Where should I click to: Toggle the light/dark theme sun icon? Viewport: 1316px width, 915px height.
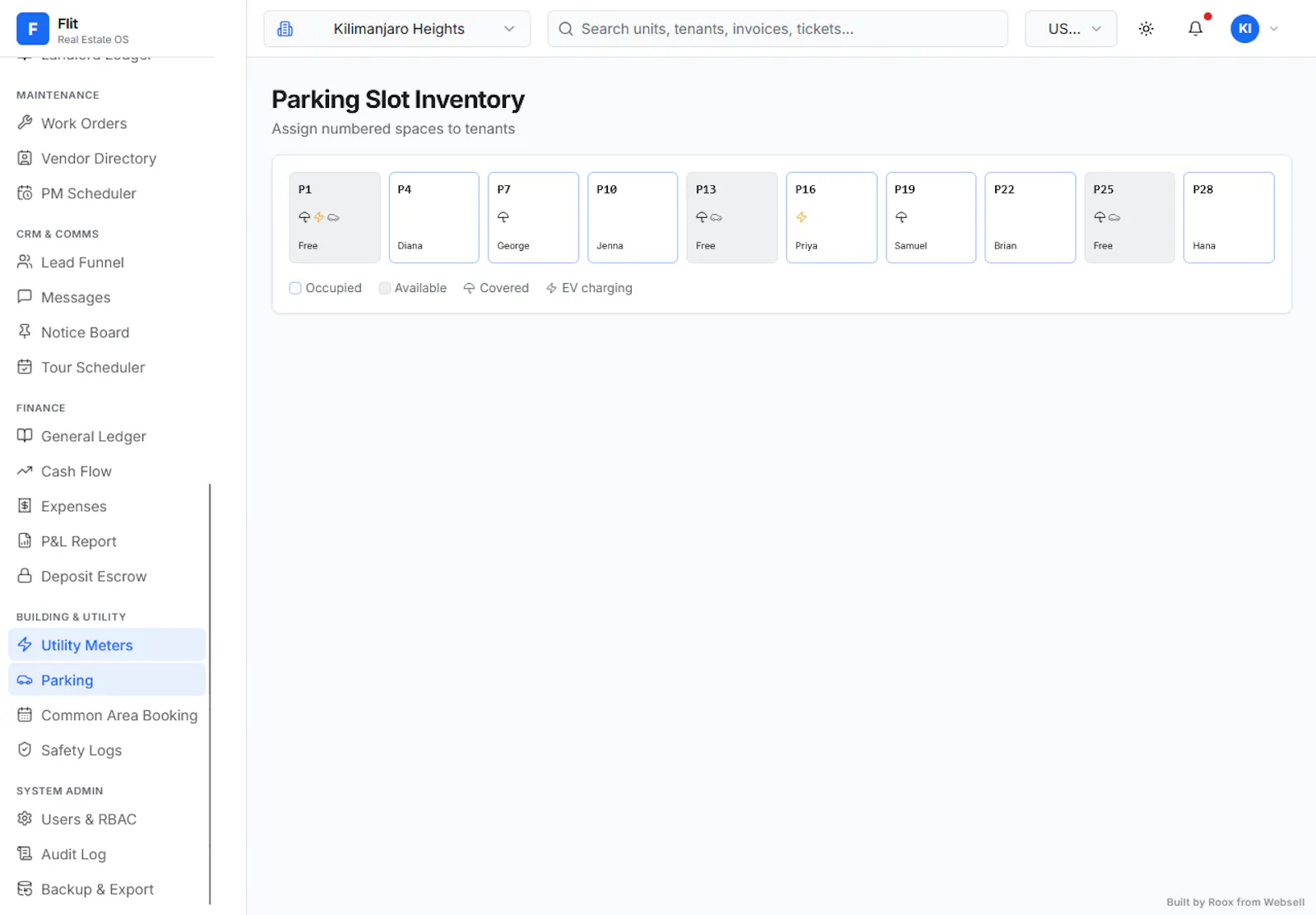(x=1146, y=29)
